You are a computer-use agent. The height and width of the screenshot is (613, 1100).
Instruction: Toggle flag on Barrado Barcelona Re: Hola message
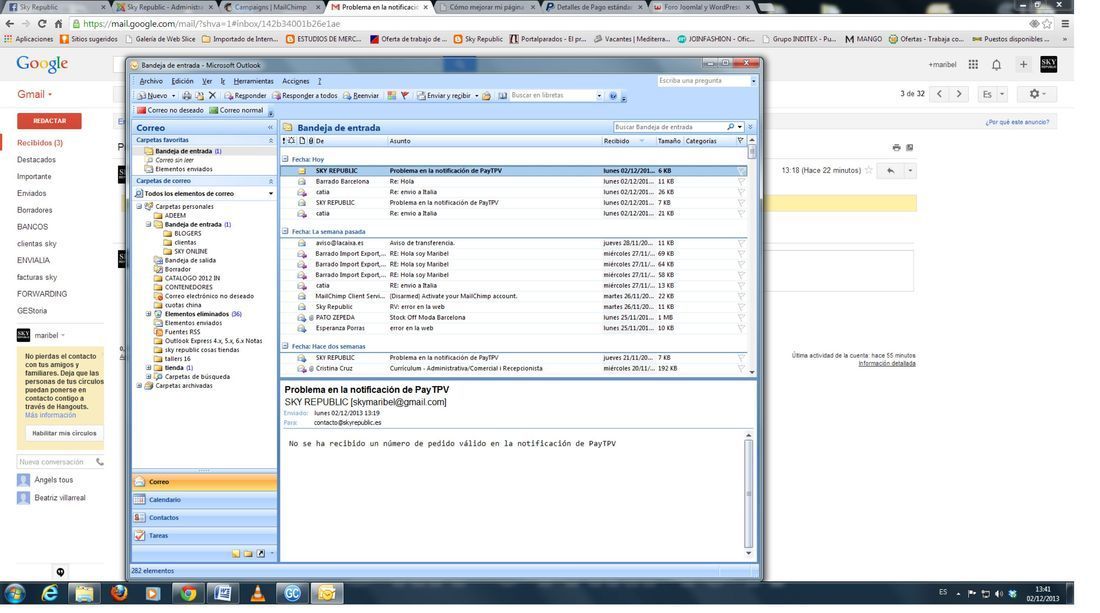click(x=741, y=182)
